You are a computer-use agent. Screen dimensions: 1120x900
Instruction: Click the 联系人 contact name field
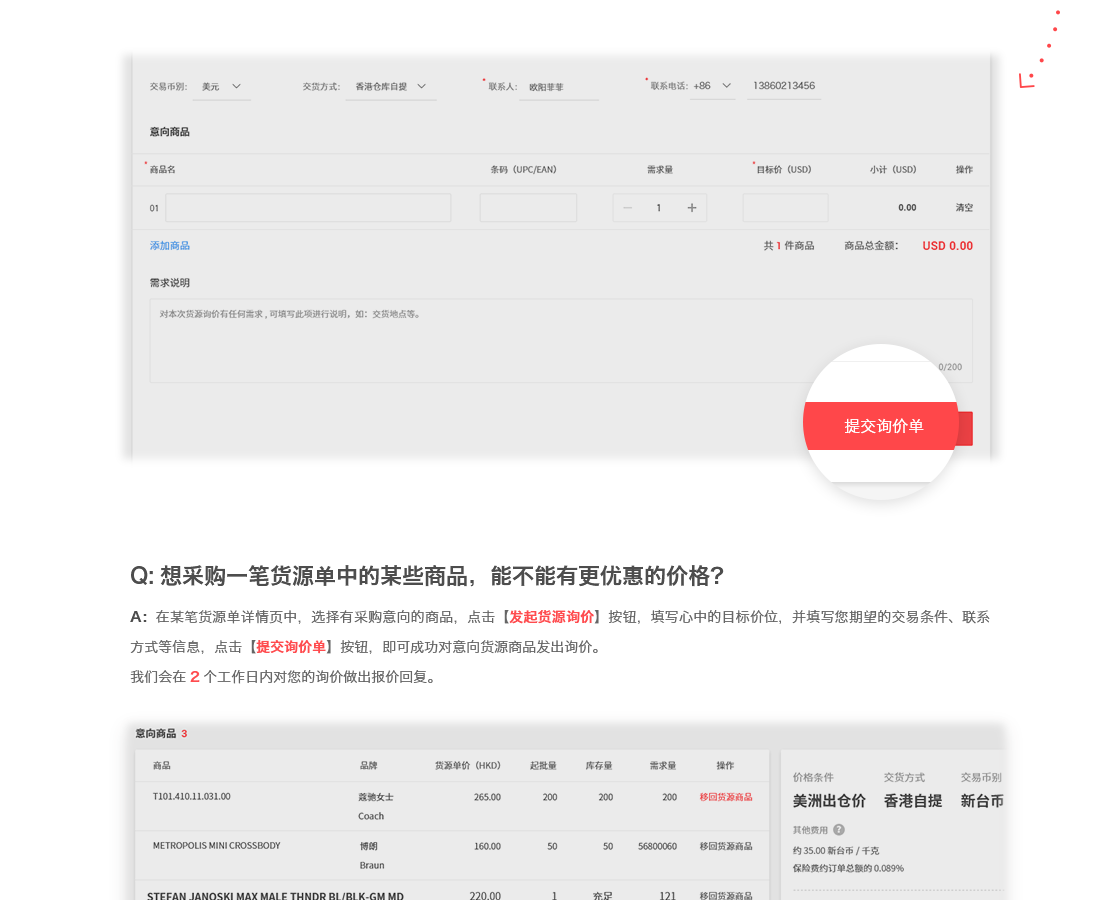(558, 87)
